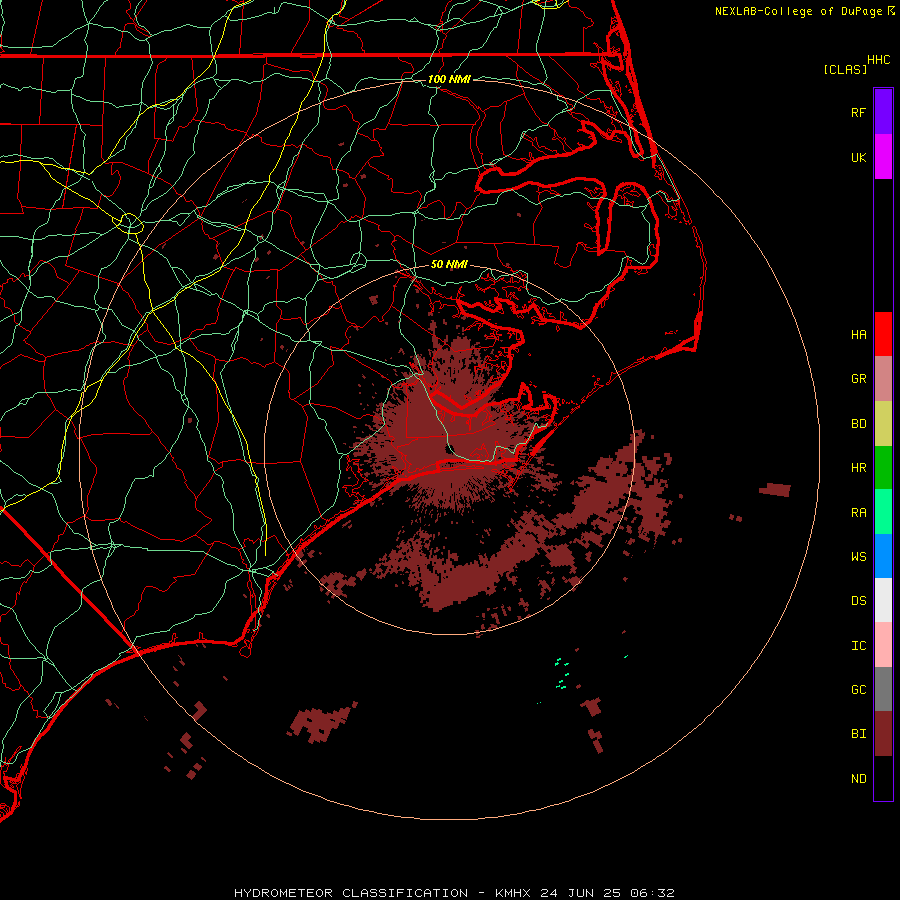Click the small green RA echoes offshore
900x900 pixels.
[562, 674]
